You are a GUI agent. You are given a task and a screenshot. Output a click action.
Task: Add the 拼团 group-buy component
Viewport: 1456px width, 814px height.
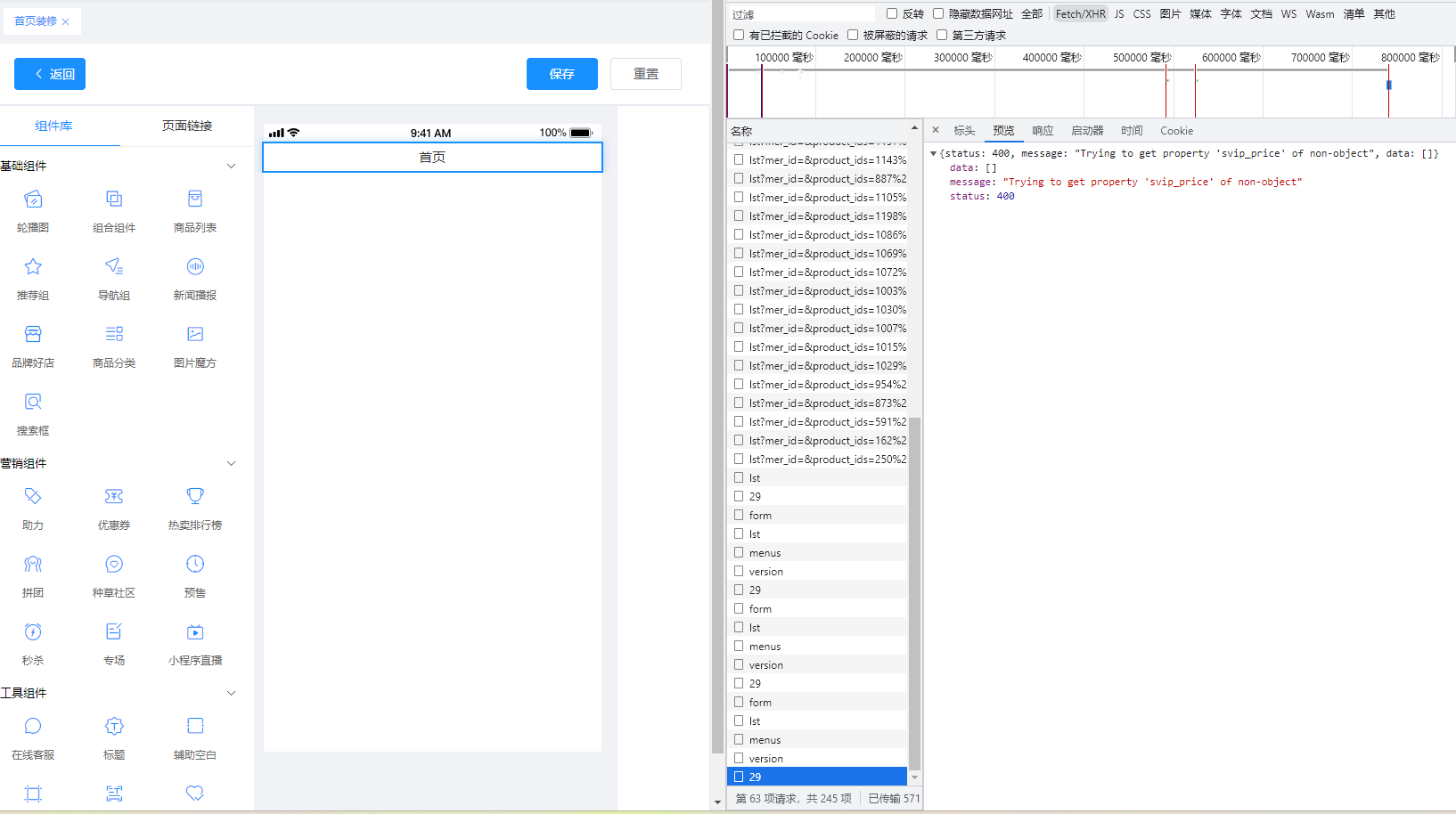[x=33, y=576]
